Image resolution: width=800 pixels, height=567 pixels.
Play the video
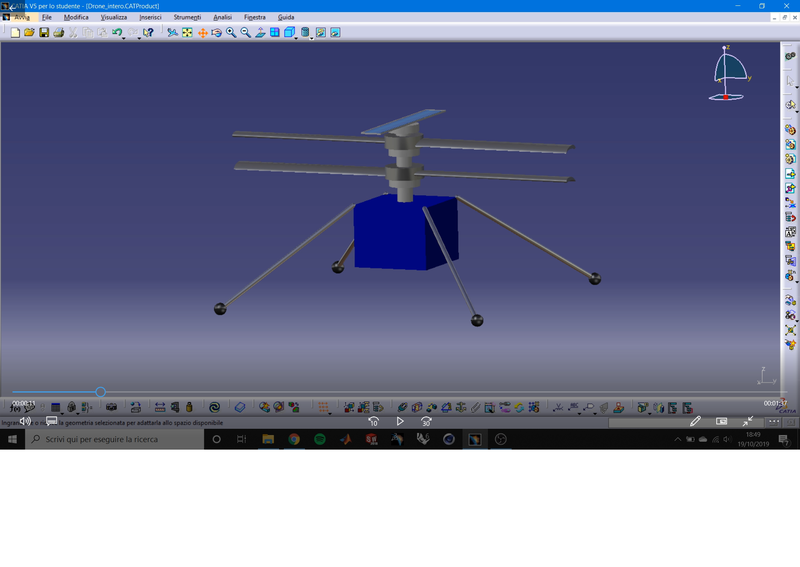point(400,421)
